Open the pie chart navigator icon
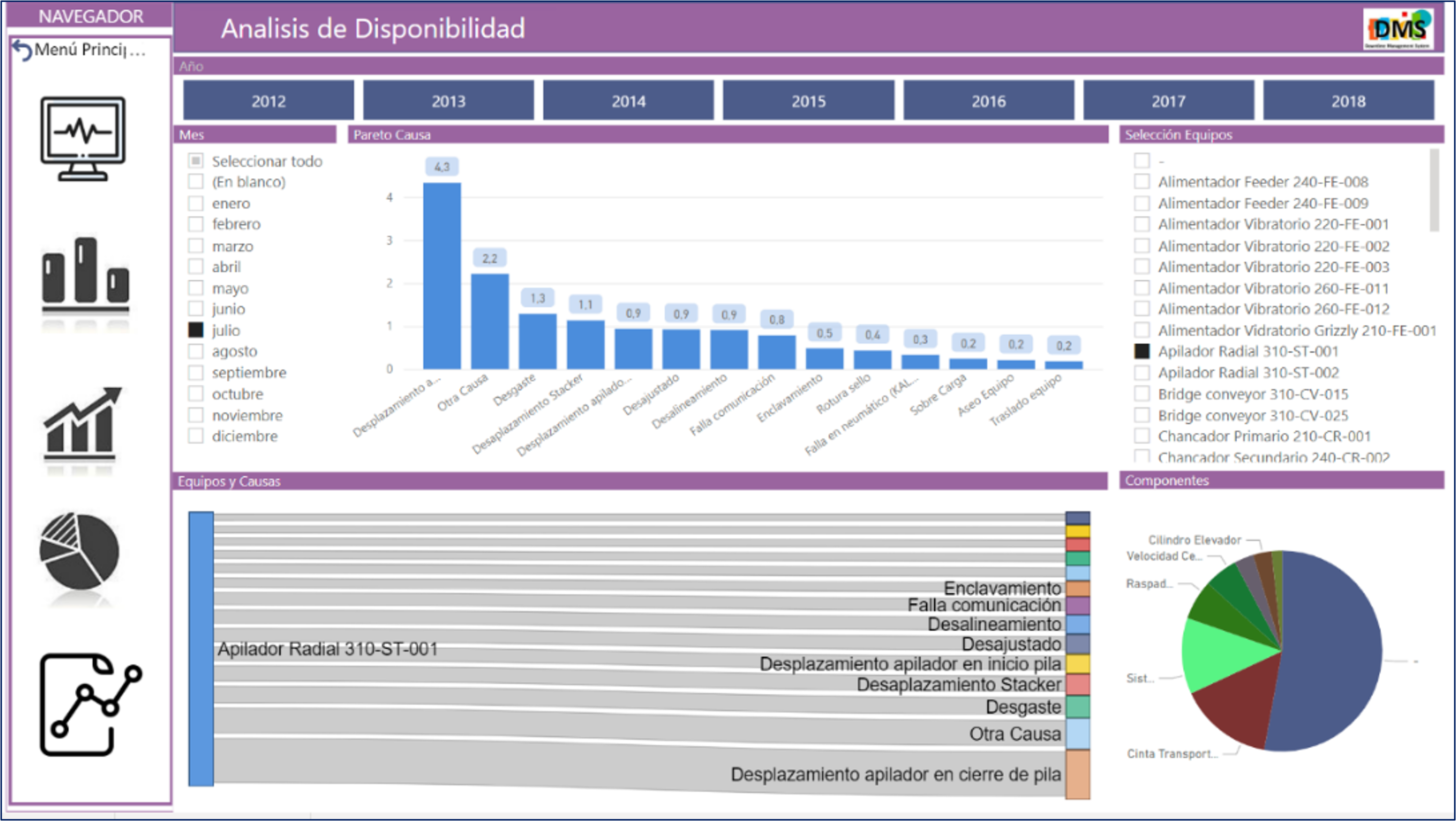The image size is (1456, 821). (80, 551)
